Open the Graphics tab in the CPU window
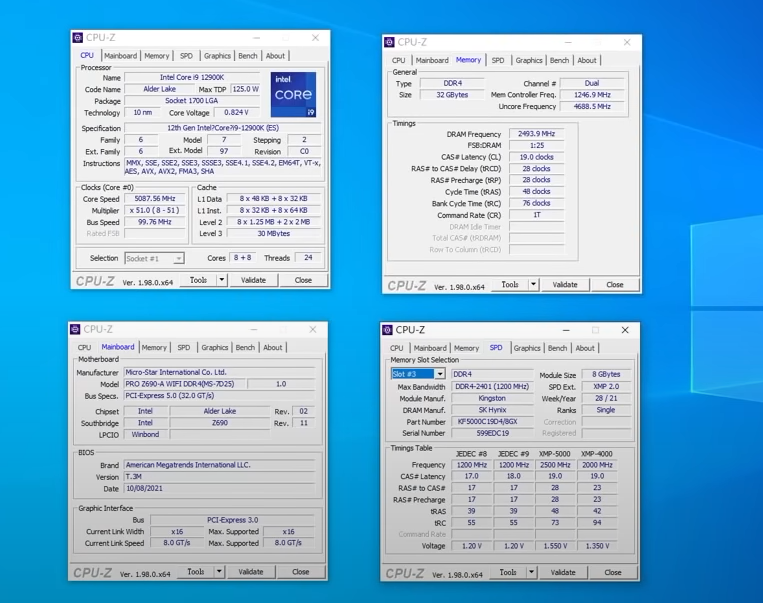The height and width of the screenshot is (603, 763). tap(217, 56)
